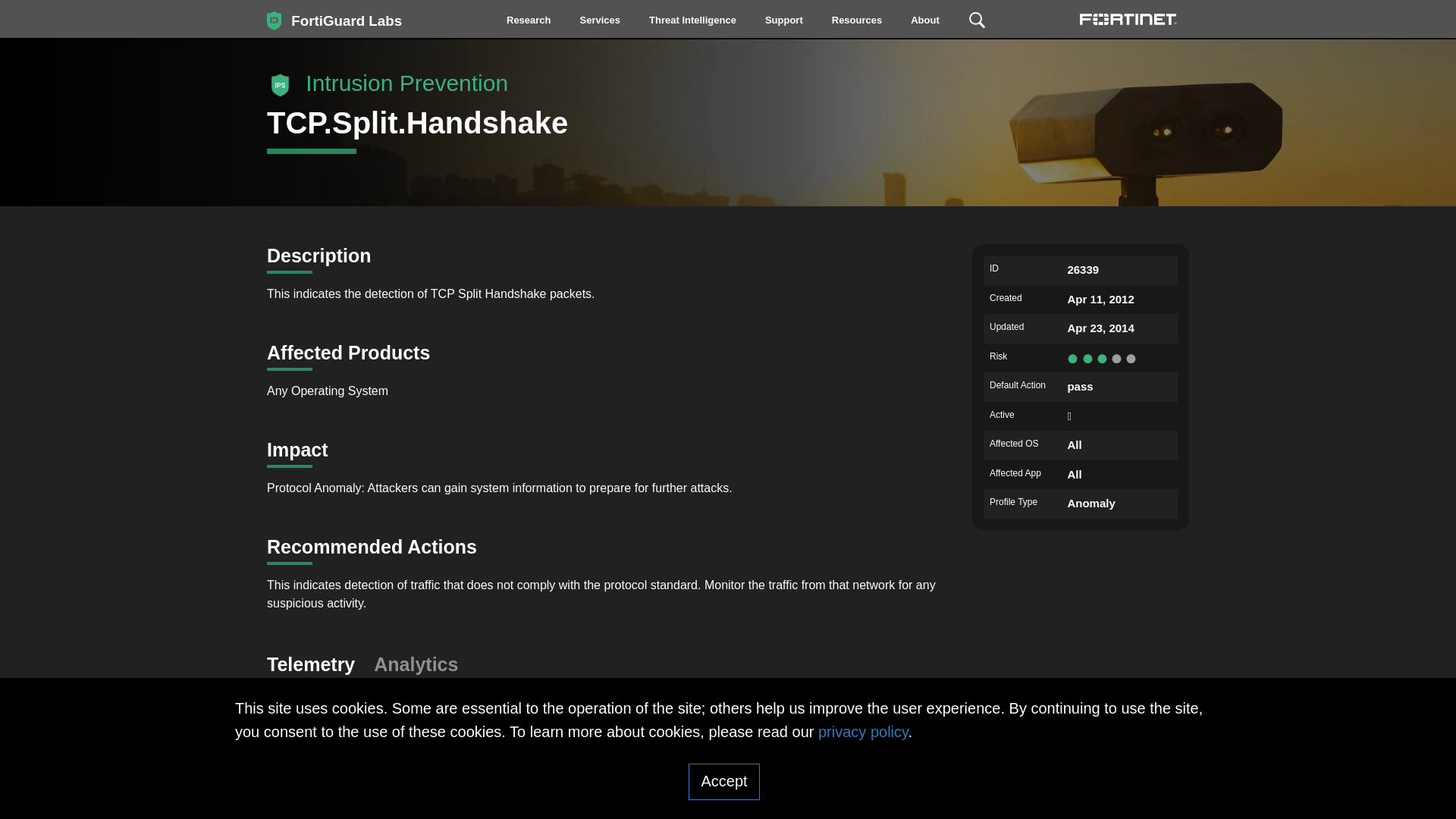Click the Impact section heading

click(297, 450)
